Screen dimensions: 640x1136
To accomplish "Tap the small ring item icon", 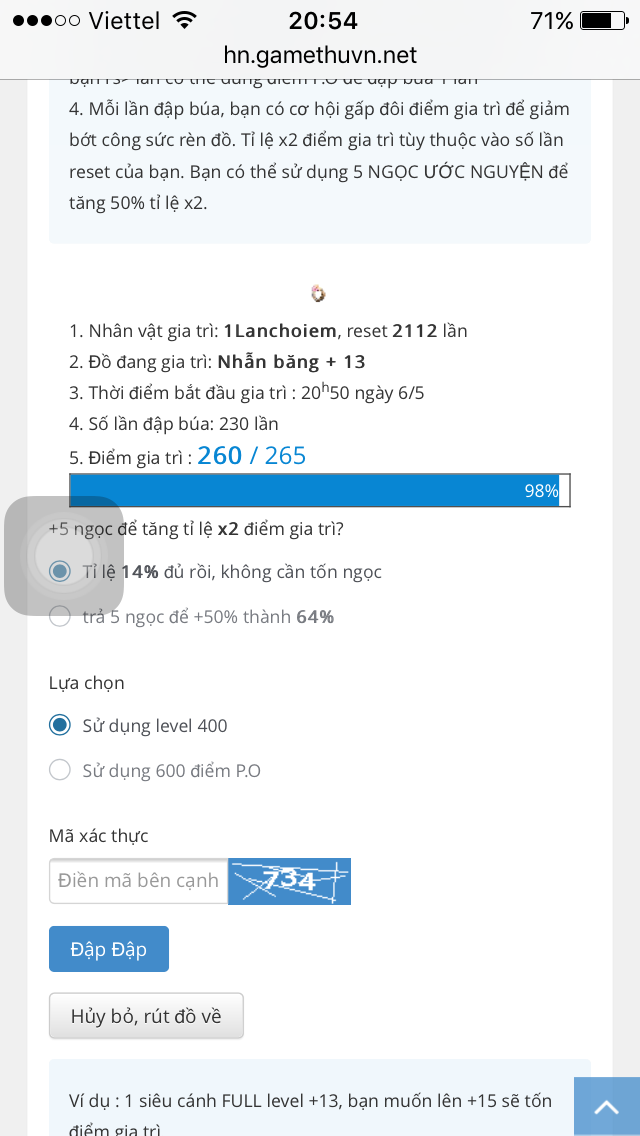I will tap(319, 293).
